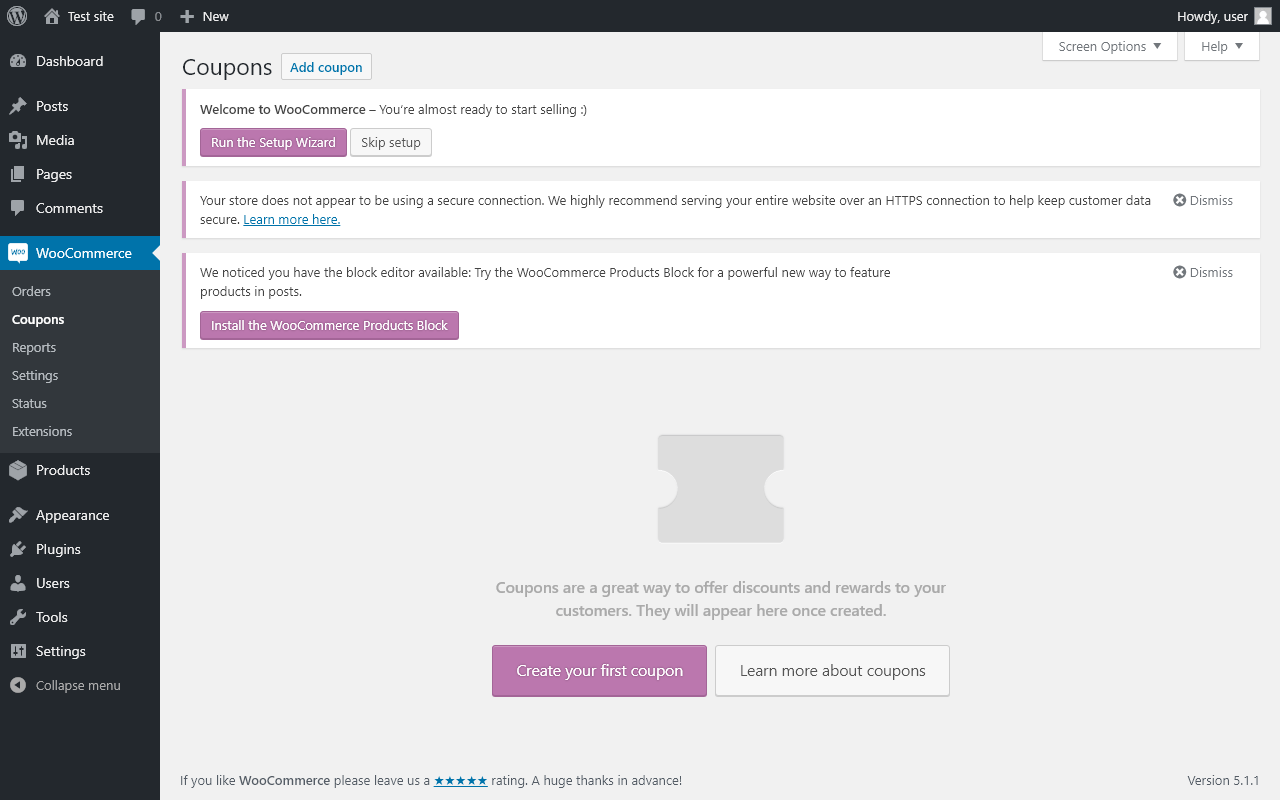Open WooCommerce Reports submenu
Screen dimensions: 1280x800
pyautogui.click(x=34, y=347)
